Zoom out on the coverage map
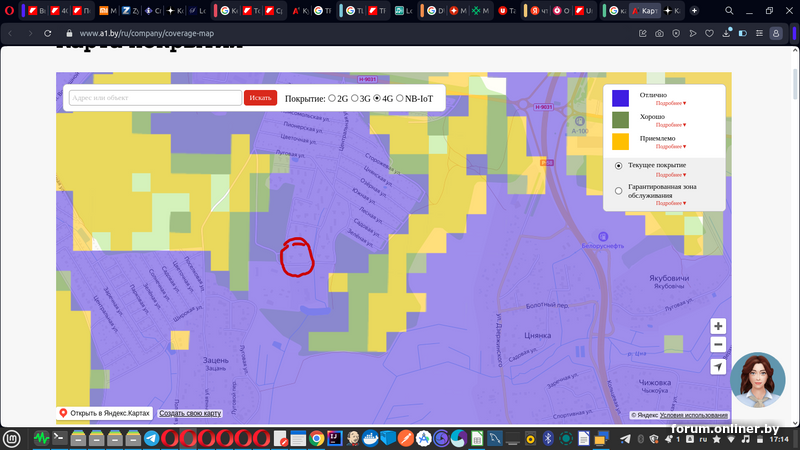 point(718,344)
